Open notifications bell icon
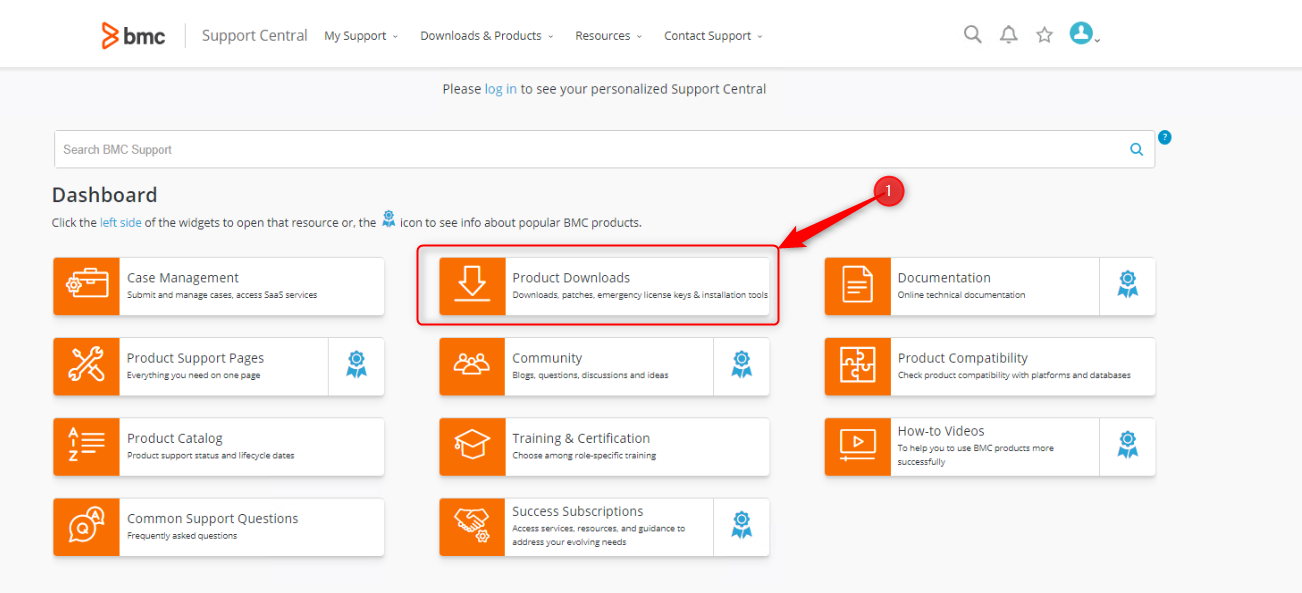 pos(1009,35)
